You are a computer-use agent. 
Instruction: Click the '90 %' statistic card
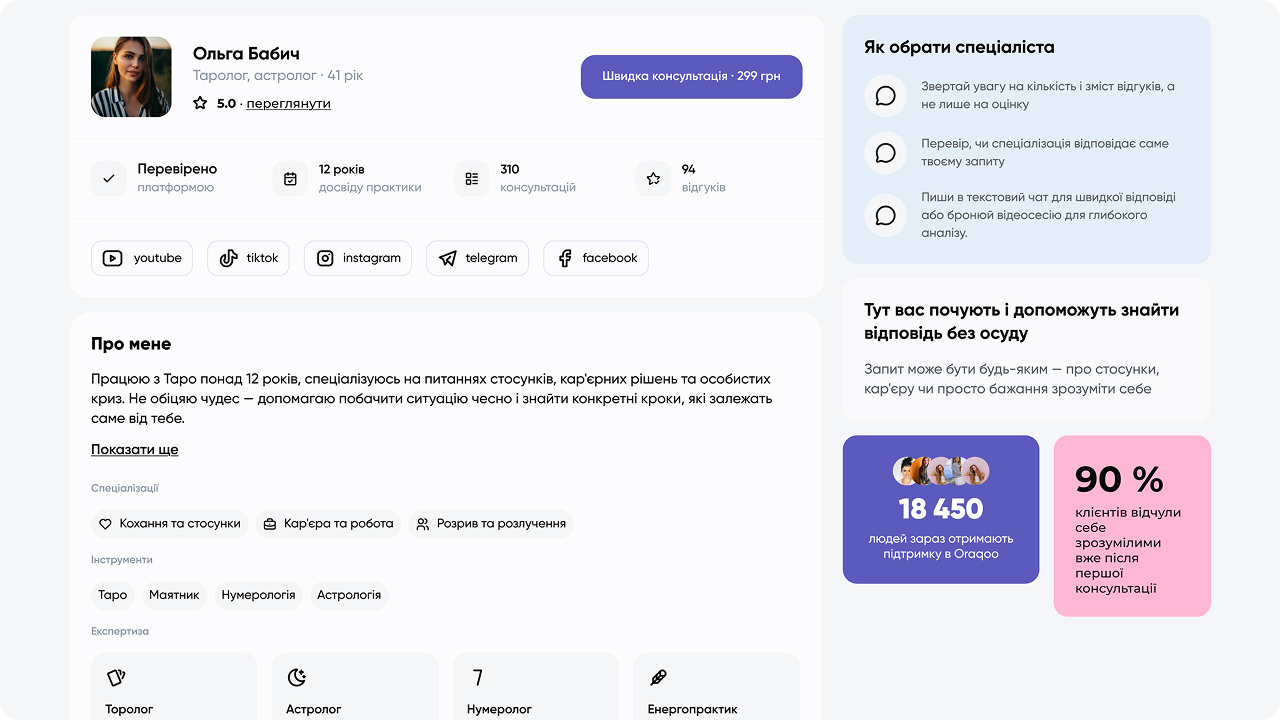point(1132,526)
